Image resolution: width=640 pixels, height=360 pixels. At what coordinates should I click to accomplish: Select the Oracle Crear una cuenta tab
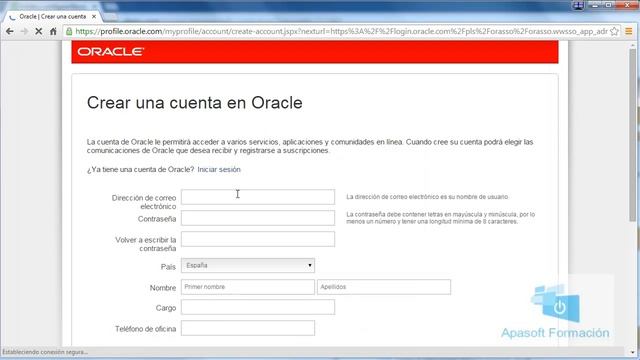pyautogui.click(x=53, y=17)
